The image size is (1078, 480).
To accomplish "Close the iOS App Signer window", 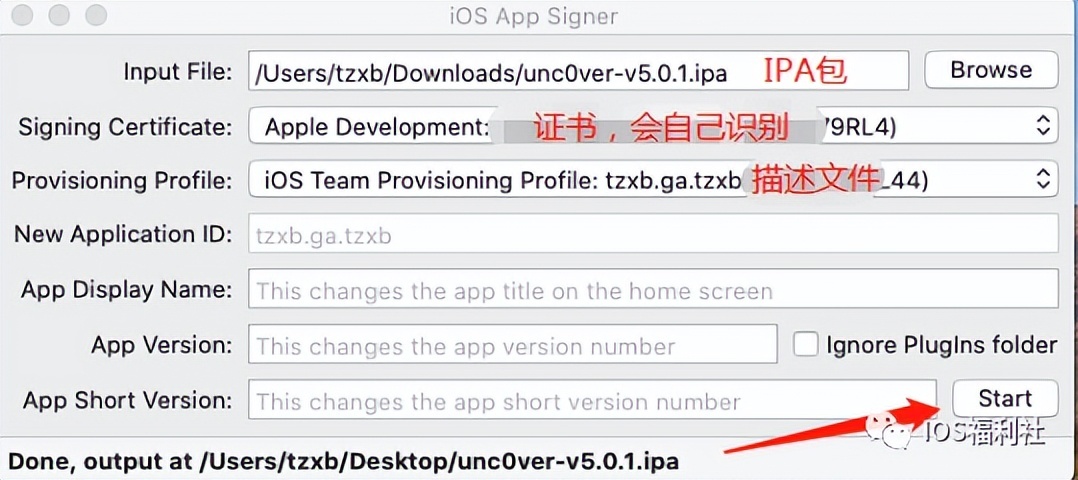I will pyautogui.click(x=23, y=15).
